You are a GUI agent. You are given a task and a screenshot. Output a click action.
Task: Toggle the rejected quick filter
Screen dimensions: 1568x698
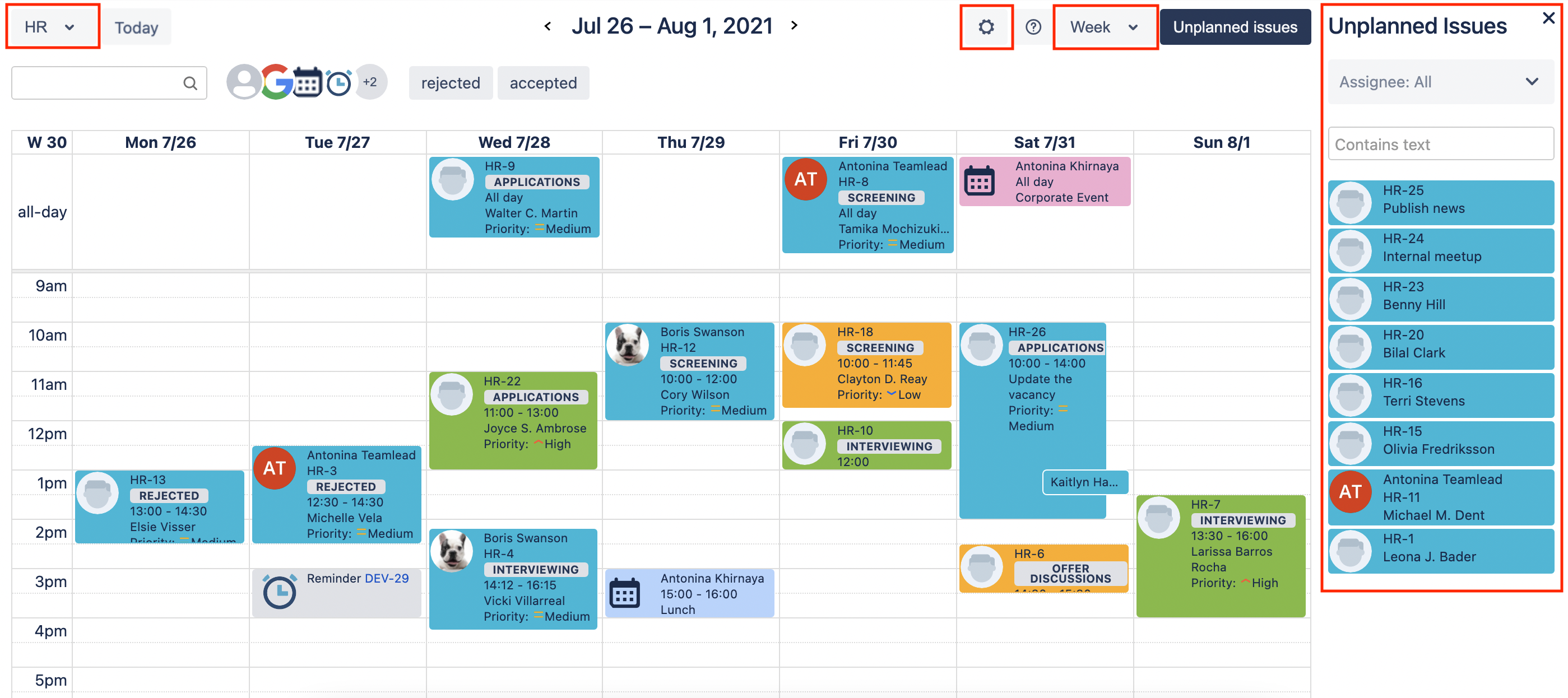click(451, 83)
